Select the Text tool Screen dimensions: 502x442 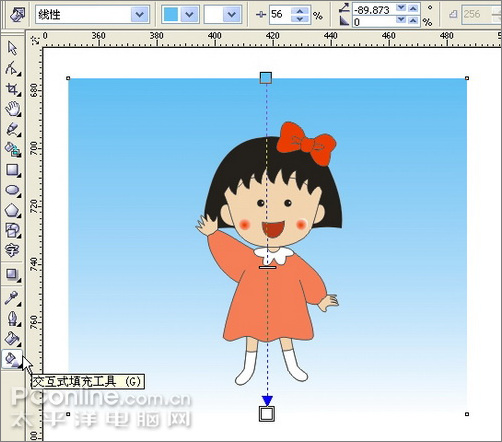12,250
